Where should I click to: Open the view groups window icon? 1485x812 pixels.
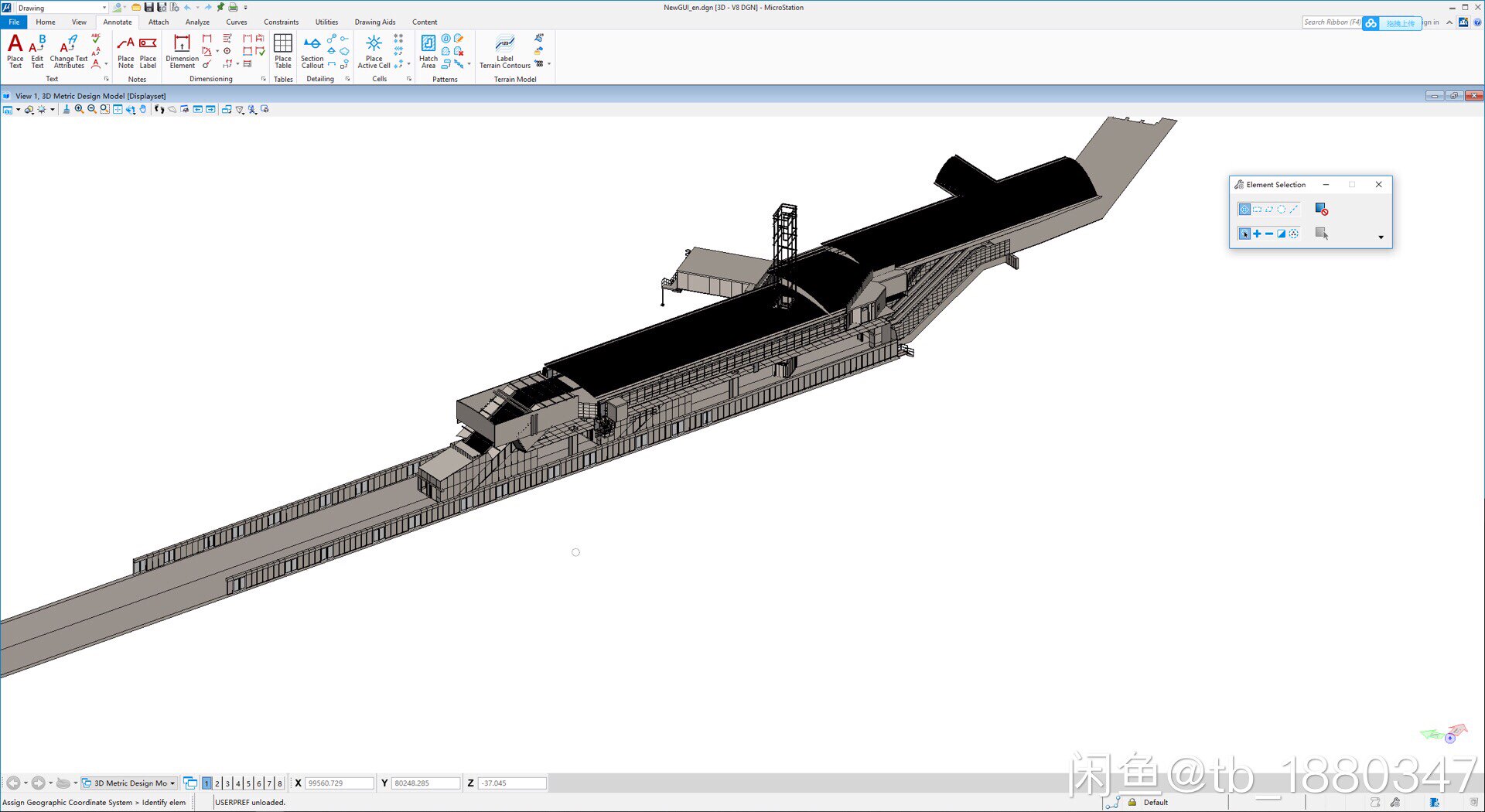(190, 783)
